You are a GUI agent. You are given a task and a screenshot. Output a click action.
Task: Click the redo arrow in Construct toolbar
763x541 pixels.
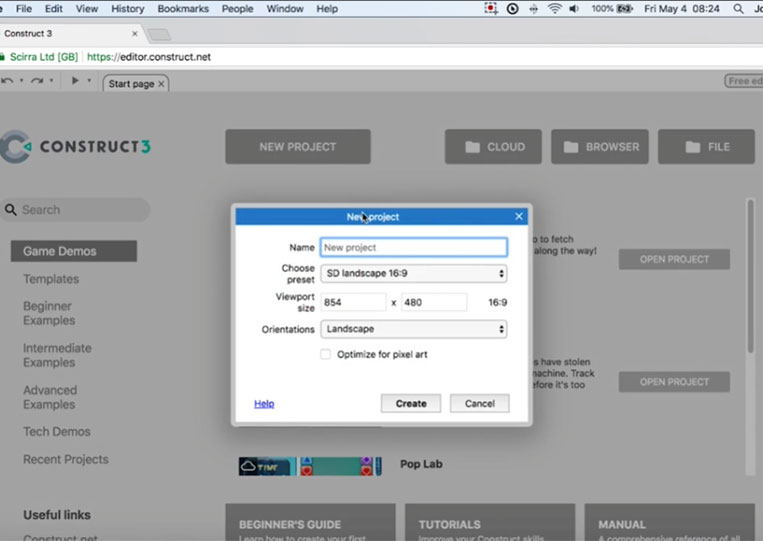(x=37, y=81)
